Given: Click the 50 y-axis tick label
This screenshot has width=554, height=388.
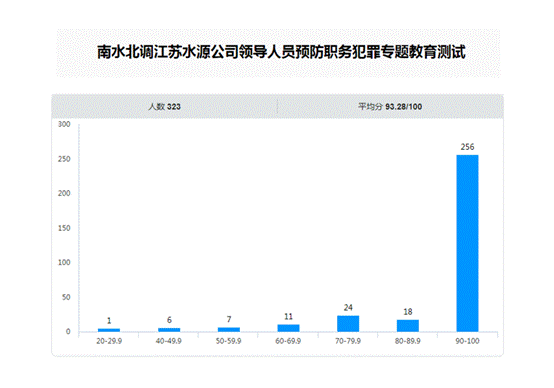Looking at the screenshot, I should [x=66, y=297].
